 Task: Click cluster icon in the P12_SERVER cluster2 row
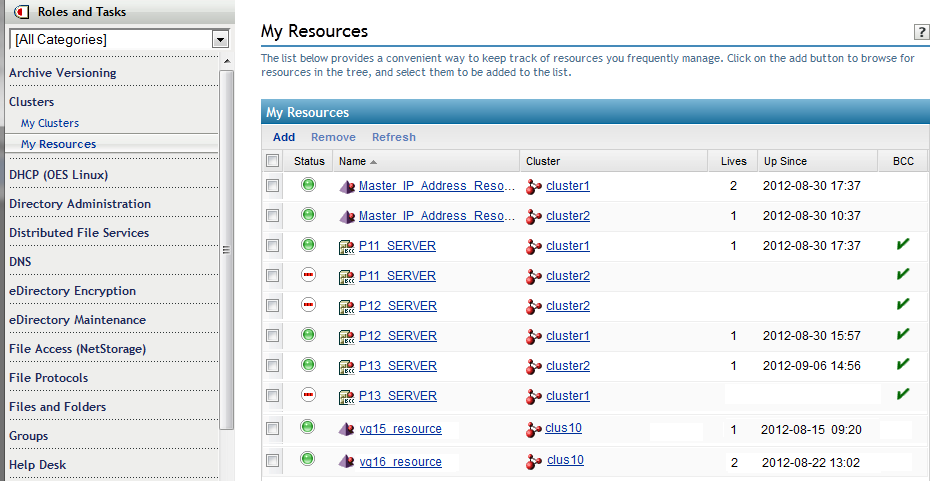[x=534, y=307]
